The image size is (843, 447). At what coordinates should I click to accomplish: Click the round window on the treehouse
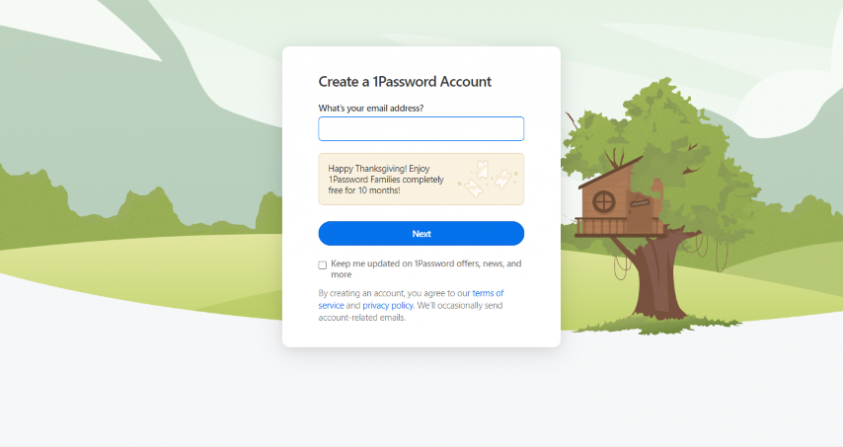pyautogui.click(x=603, y=202)
